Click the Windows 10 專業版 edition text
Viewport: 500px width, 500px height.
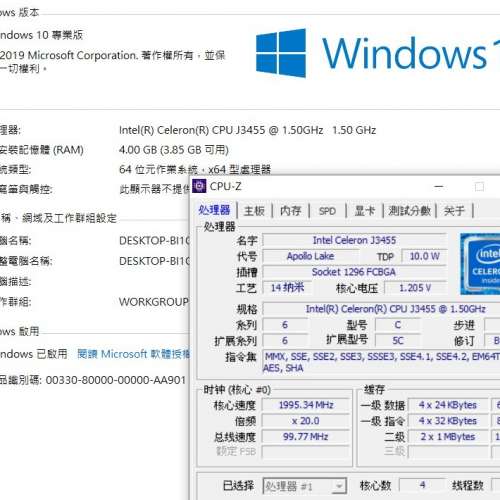coord(41,35)
